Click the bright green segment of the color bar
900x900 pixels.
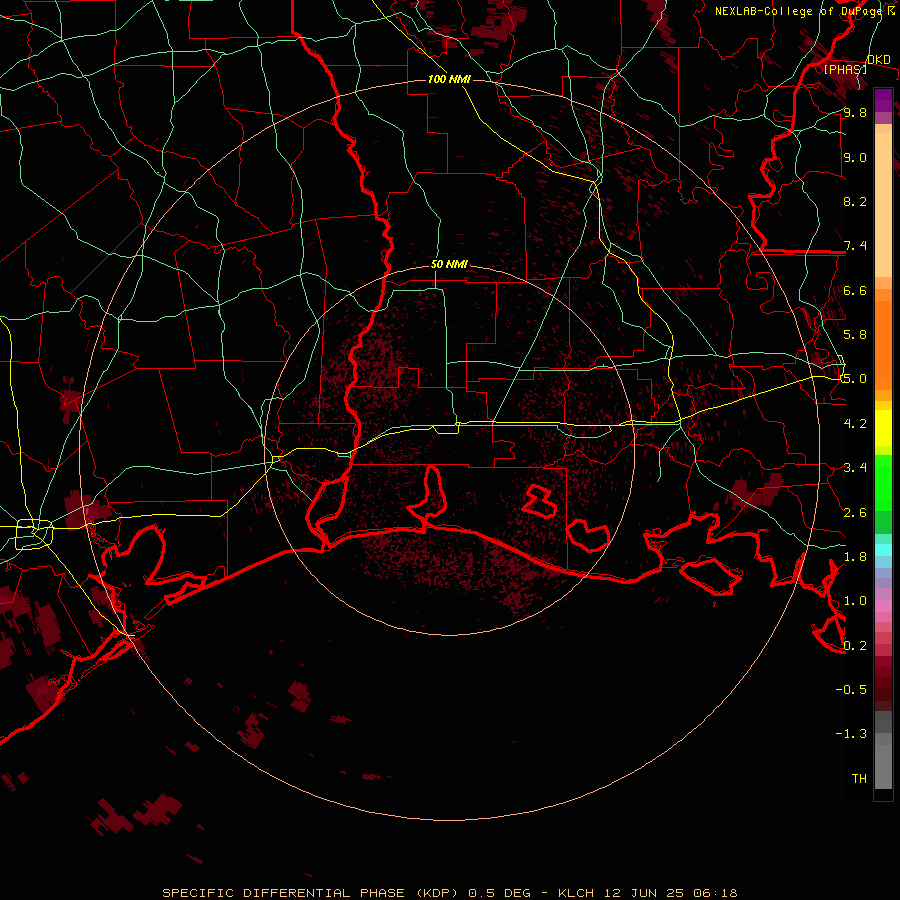click(883, 482)
